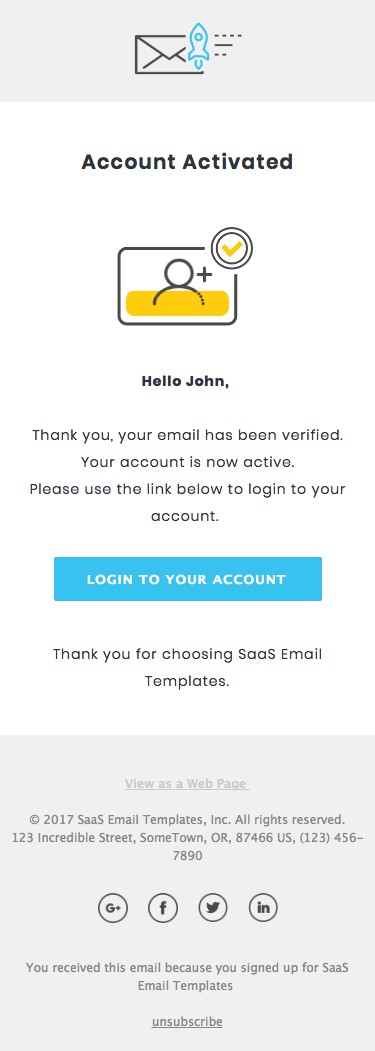The width and height of the screenshot is (375, 1051).
Task: Click 'Thank you for choosing SaaS Email' text
Action: [x=188, y=654]
